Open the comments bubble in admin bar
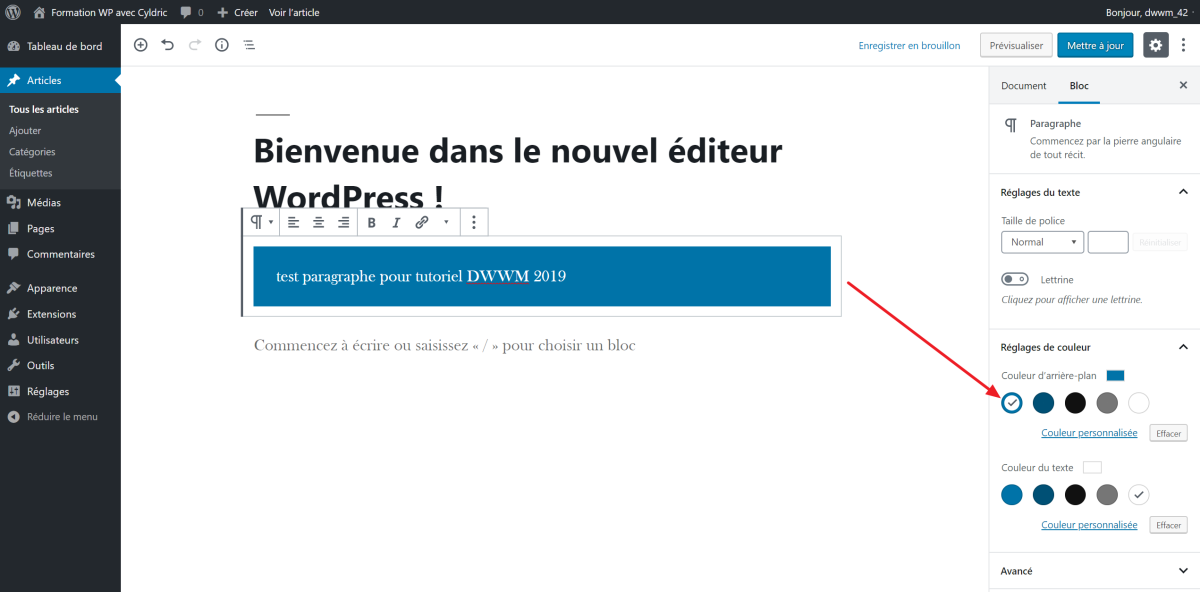The image size is (1200, 592). (191, 12)
